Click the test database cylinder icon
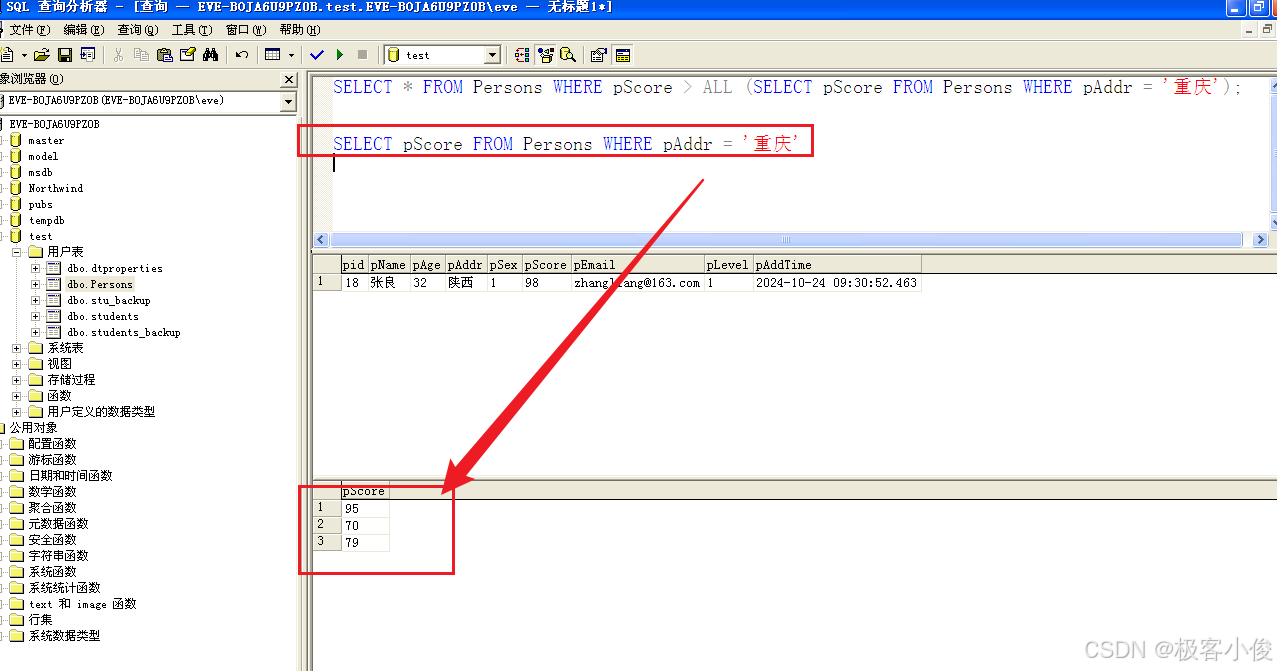The width and height of the screenshot is (1277, 671). click(15, 236)
